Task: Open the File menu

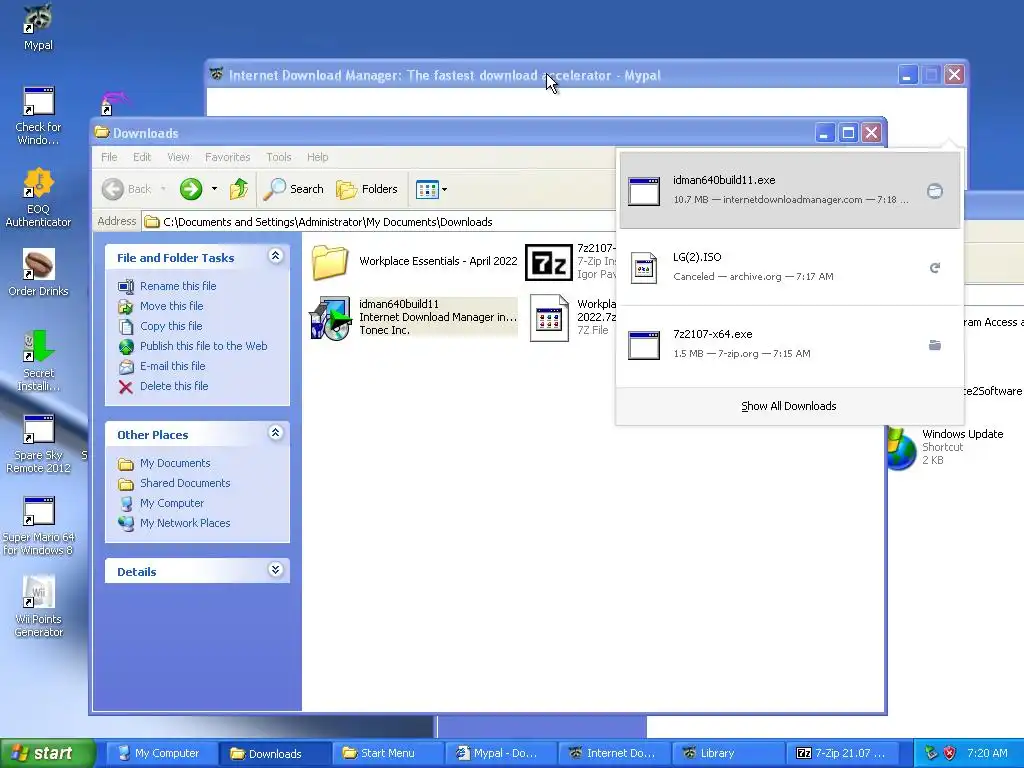Action: [x=109, y=157]
